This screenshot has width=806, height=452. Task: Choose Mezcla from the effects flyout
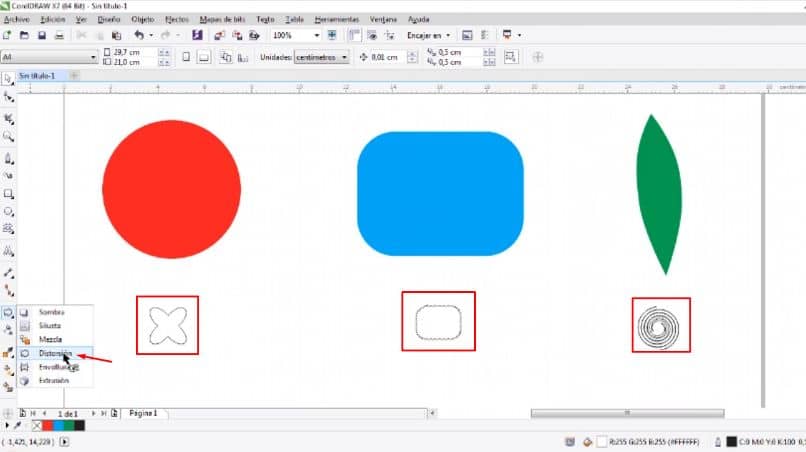coord(56,339)
